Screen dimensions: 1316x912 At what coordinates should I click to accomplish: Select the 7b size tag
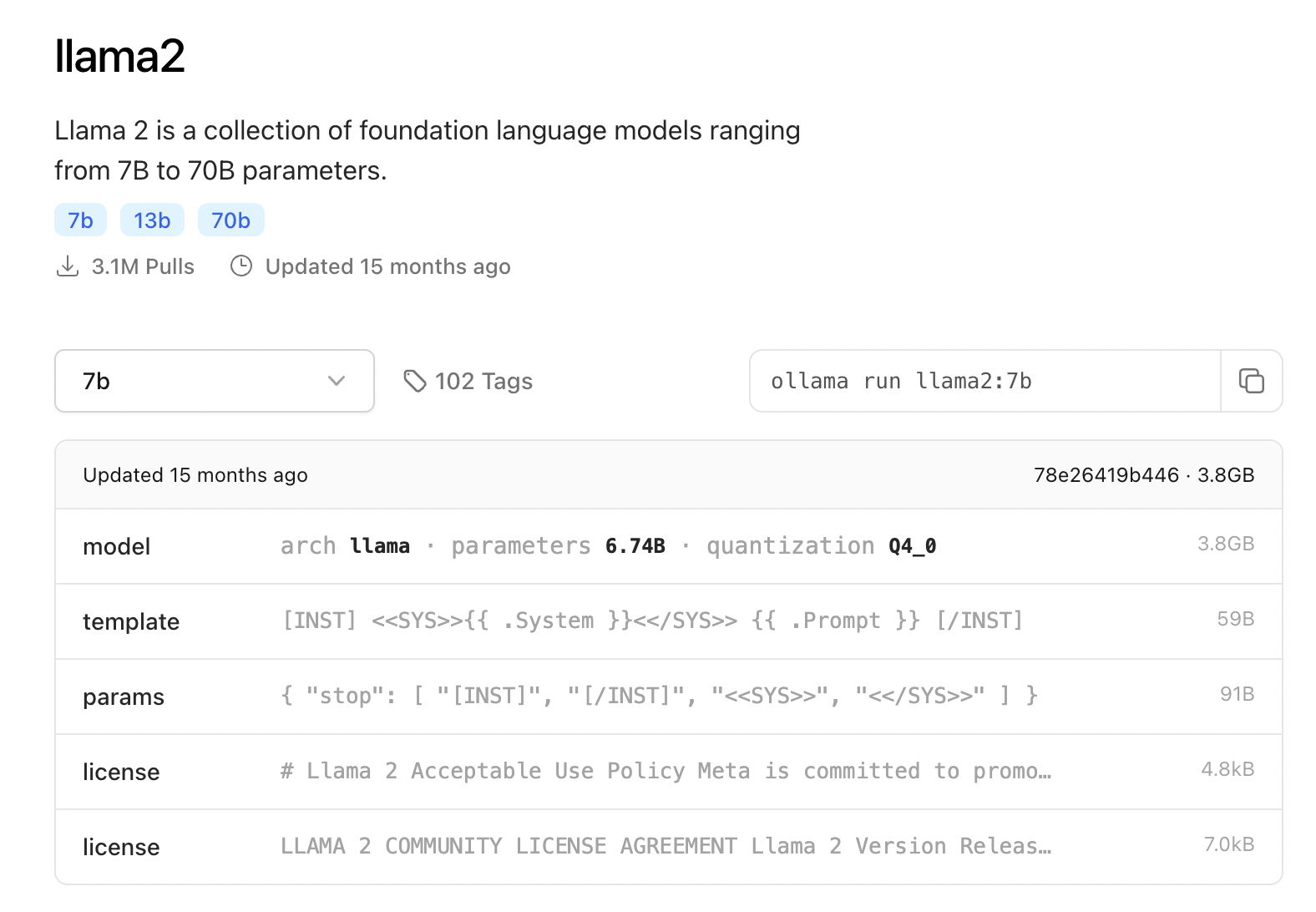pyautogui.click(x=80, y=220)
